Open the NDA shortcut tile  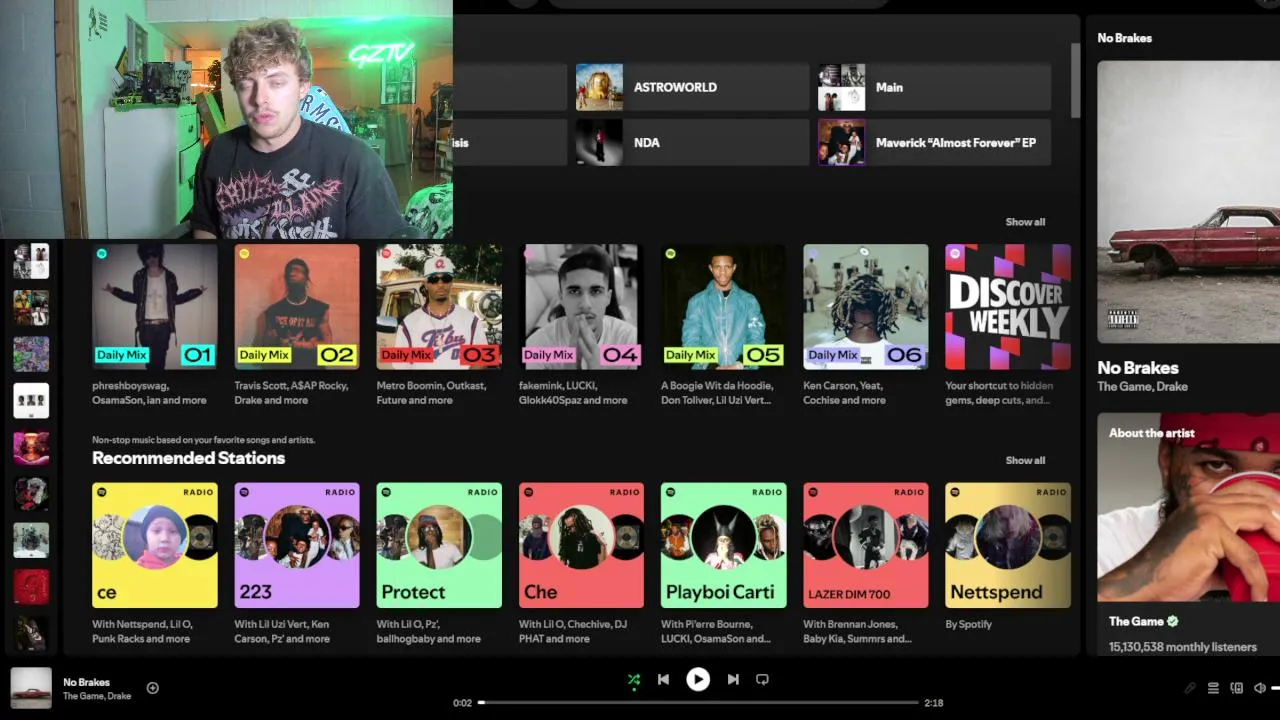pos(692,142)
